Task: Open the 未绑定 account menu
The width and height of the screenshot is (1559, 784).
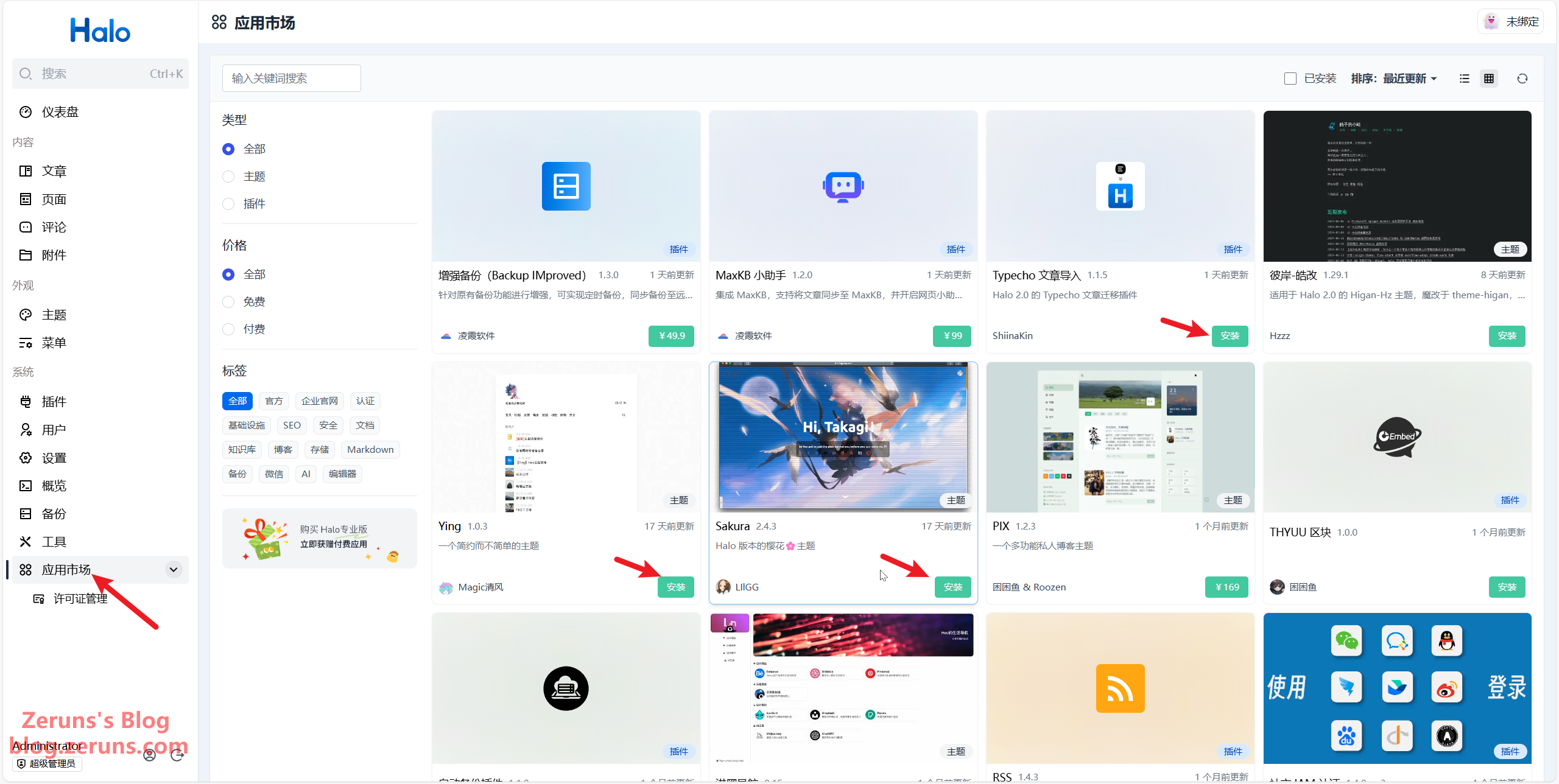Action: [x=1511, y=22]
